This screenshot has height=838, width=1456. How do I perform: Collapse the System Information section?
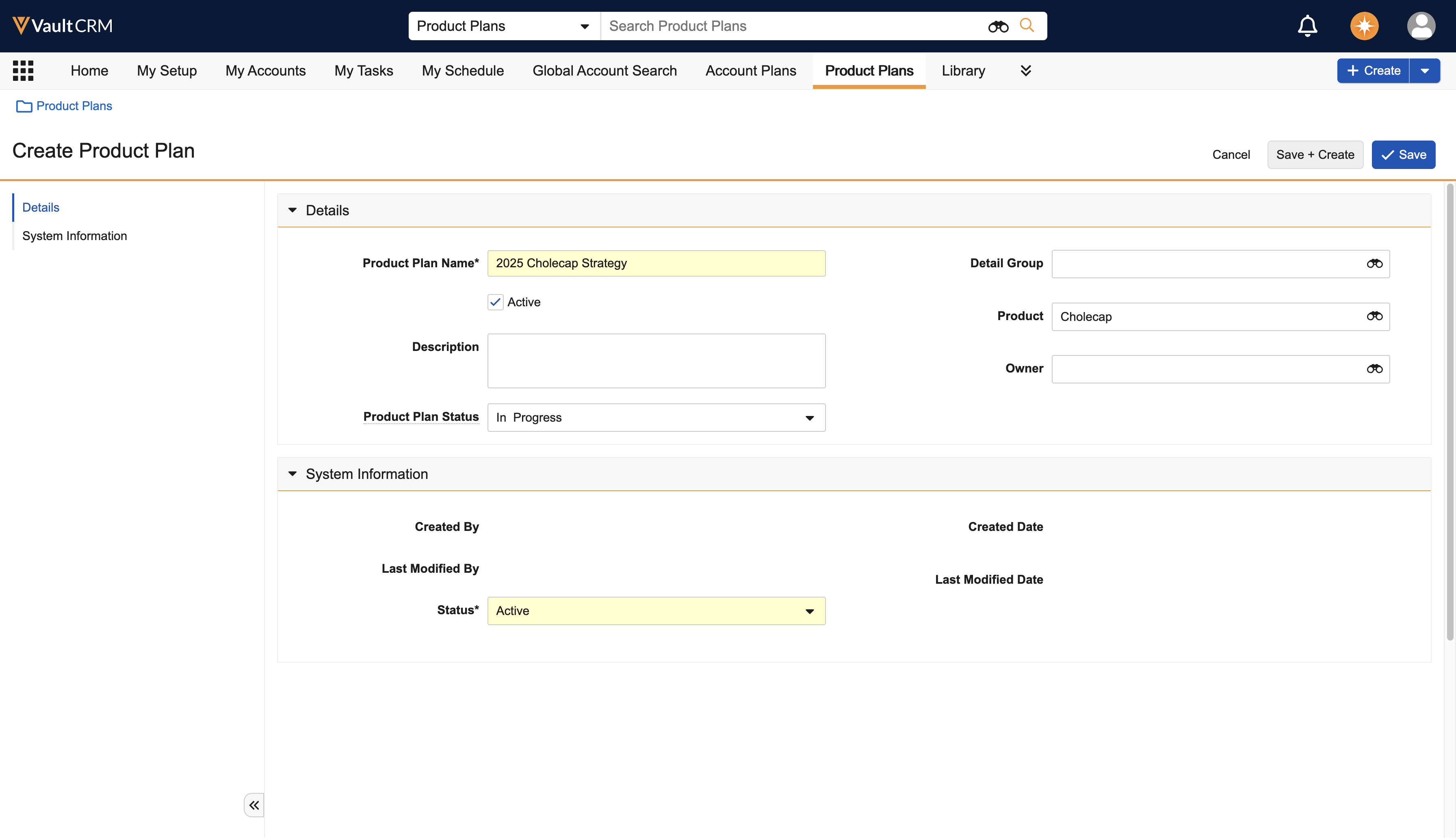(292, 474)
